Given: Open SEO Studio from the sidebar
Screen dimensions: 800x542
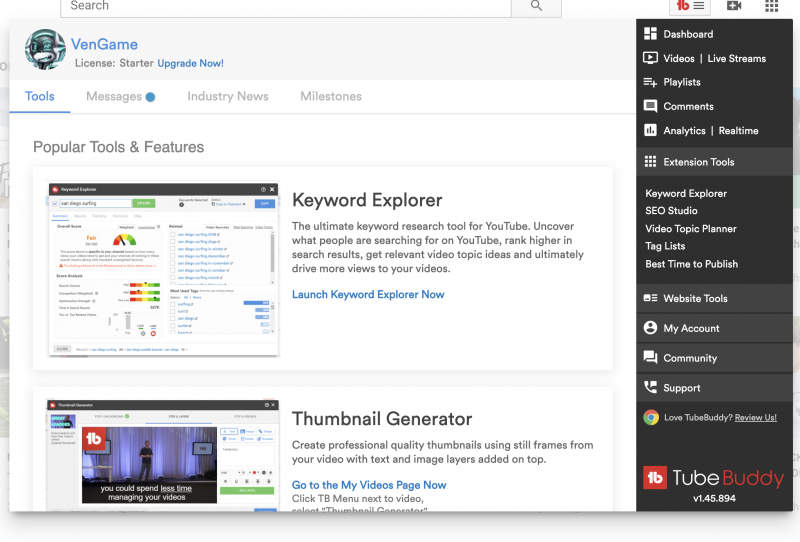Looking at the screenshot, I should (x=671, y=211).
